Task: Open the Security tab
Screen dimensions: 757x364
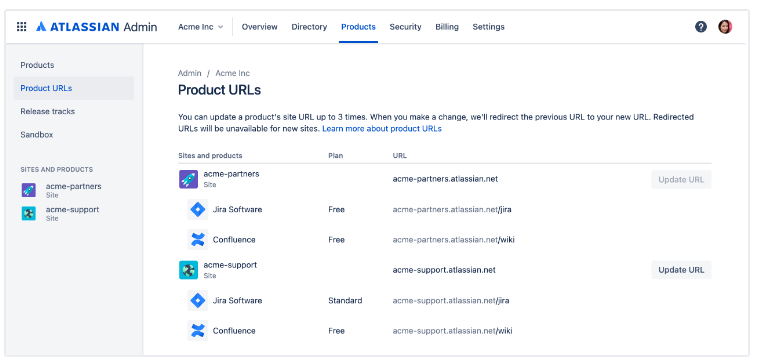Action: (406, 27)
